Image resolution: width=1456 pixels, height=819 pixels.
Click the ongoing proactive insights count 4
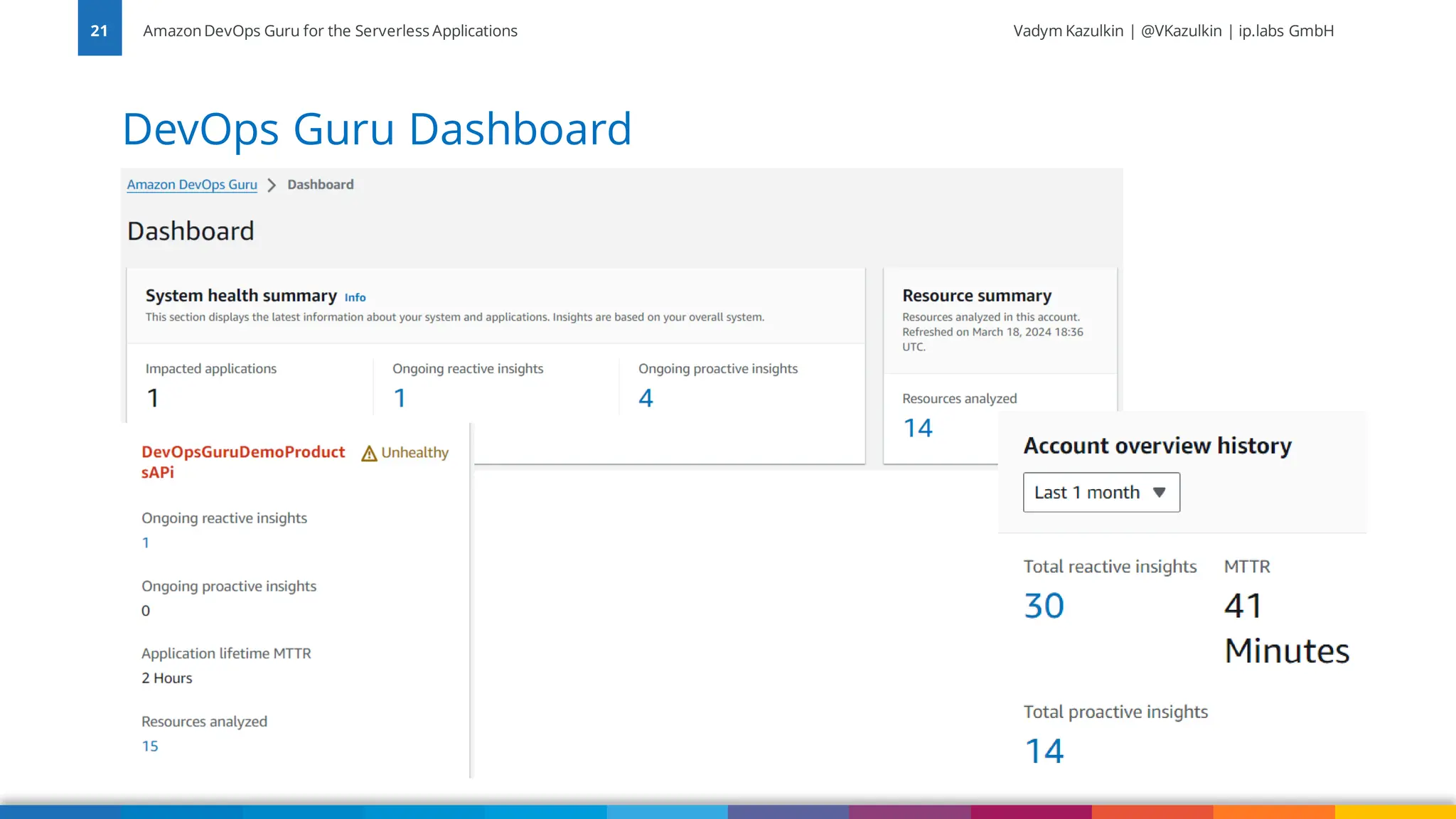[646, 398]
